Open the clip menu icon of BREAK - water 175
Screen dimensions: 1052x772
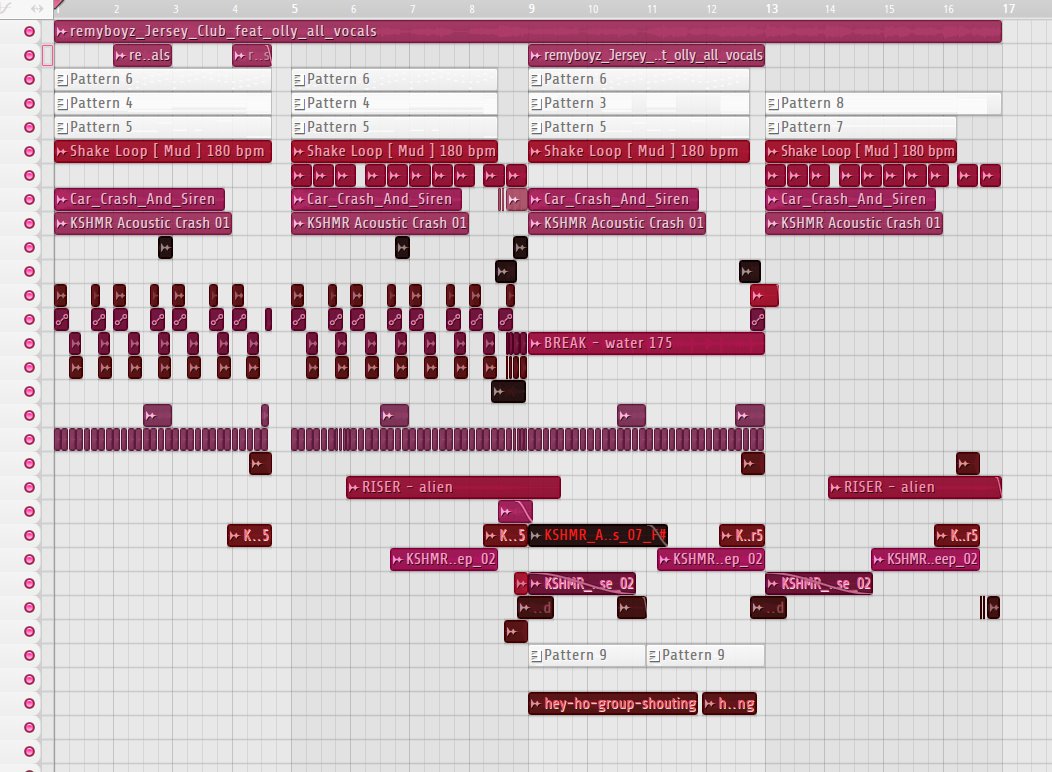coord(535,343)
